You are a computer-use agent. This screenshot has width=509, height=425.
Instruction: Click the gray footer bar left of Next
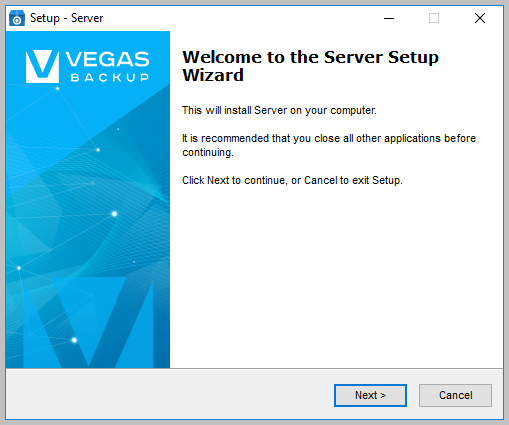point(170,395)
